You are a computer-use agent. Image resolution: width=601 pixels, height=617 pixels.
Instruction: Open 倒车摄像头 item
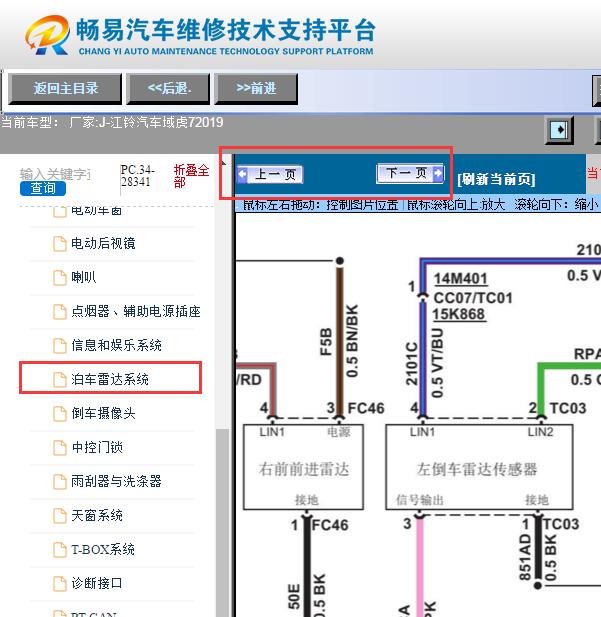(x=103, y=413)
